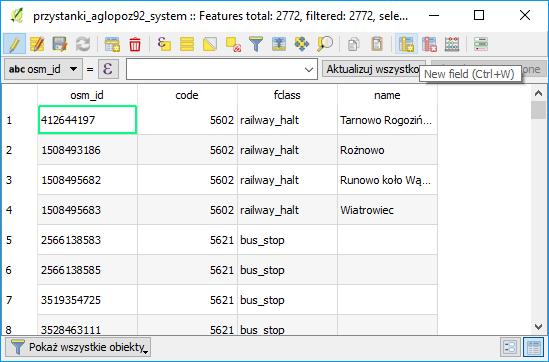Click vertical scrollbar thumb
549x362 pixels.
538,110
